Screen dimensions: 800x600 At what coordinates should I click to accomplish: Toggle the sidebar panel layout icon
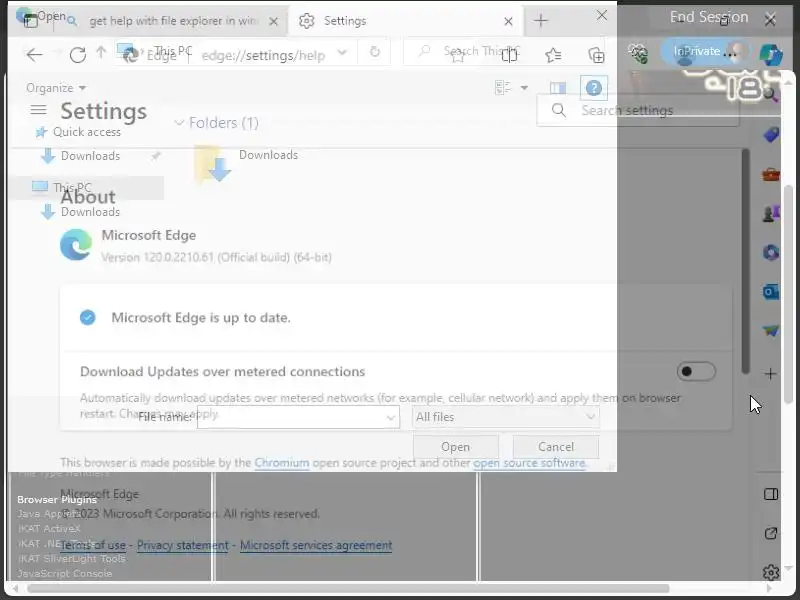click(771, 494)
